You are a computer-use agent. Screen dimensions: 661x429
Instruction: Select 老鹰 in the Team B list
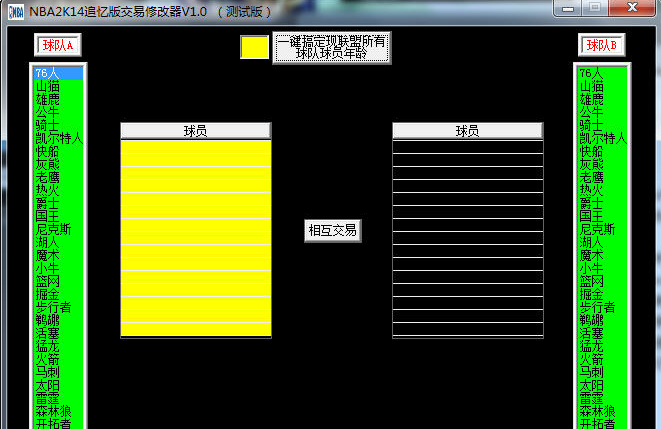pyautogui.click(x=602, y=177)
